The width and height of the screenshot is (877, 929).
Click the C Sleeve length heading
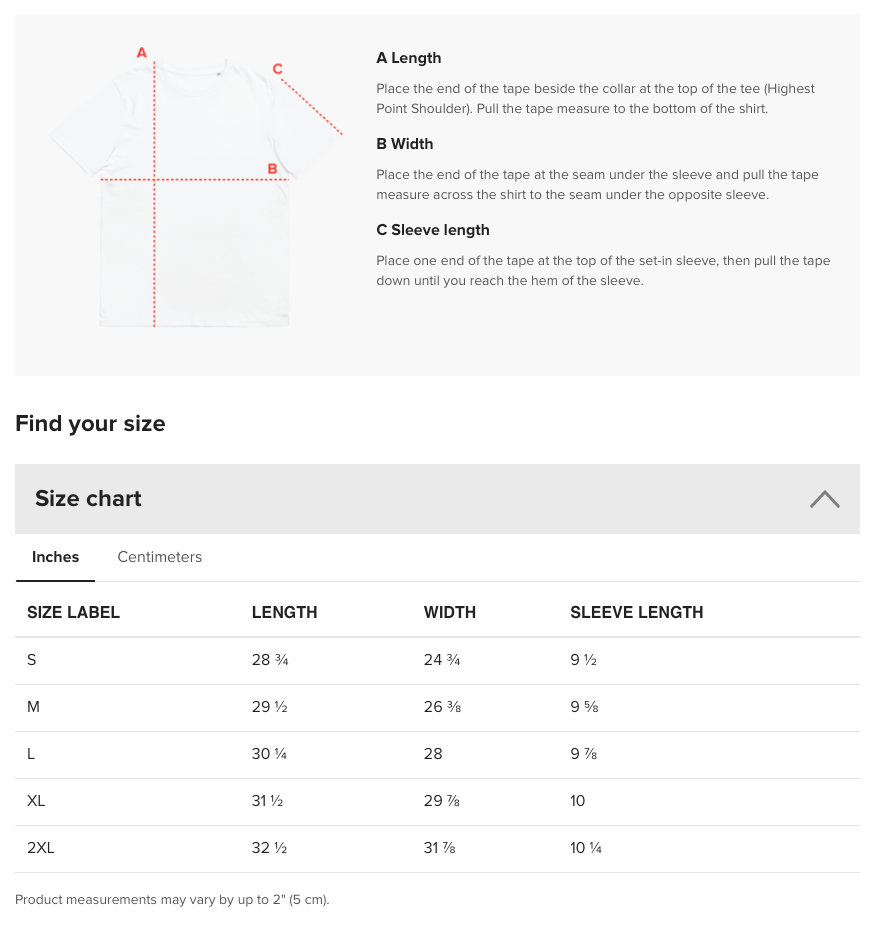coord(433,230)
